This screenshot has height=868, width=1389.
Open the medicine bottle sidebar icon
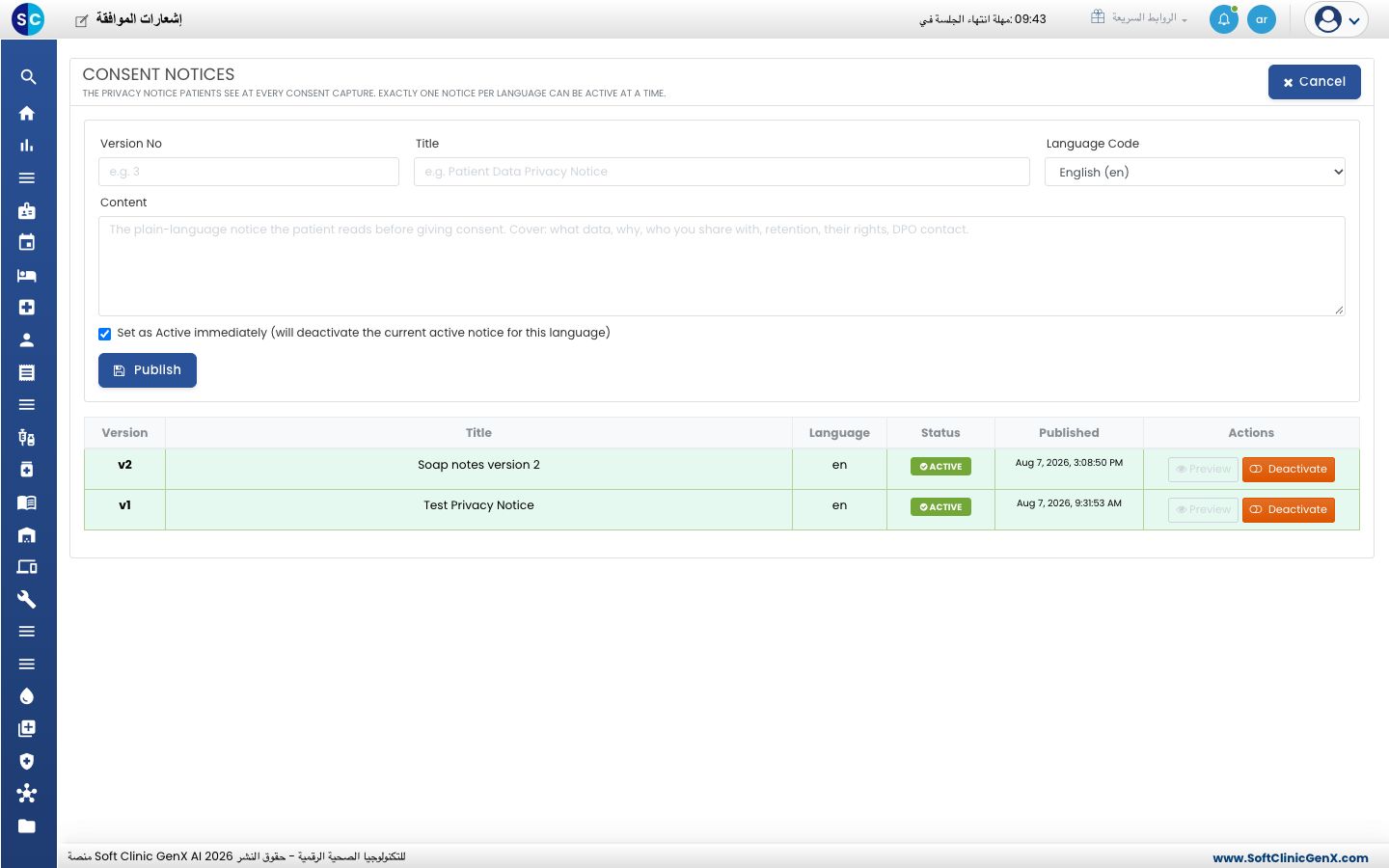[27, 470]
